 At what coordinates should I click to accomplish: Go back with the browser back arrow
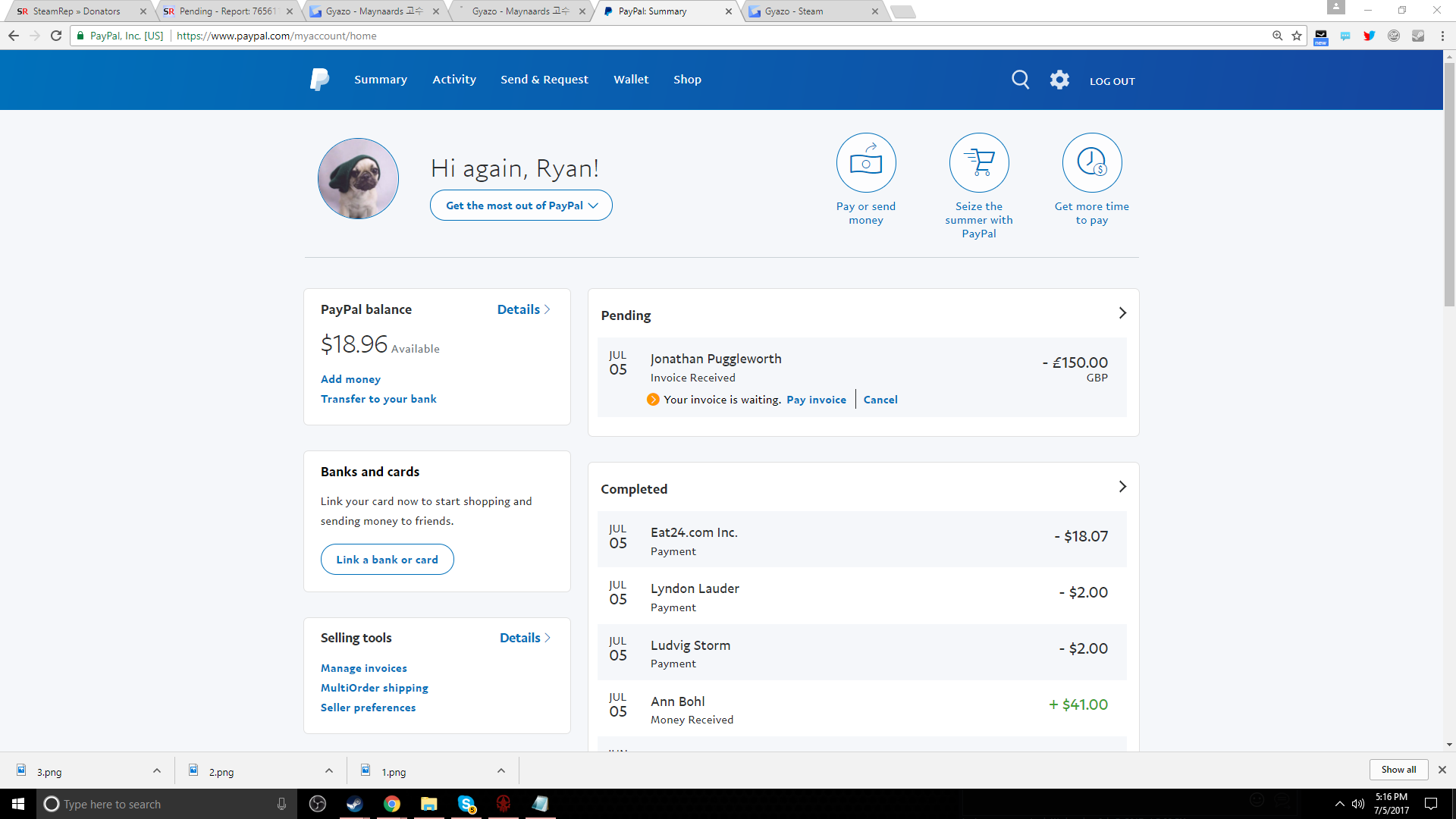tap(14, 36)
